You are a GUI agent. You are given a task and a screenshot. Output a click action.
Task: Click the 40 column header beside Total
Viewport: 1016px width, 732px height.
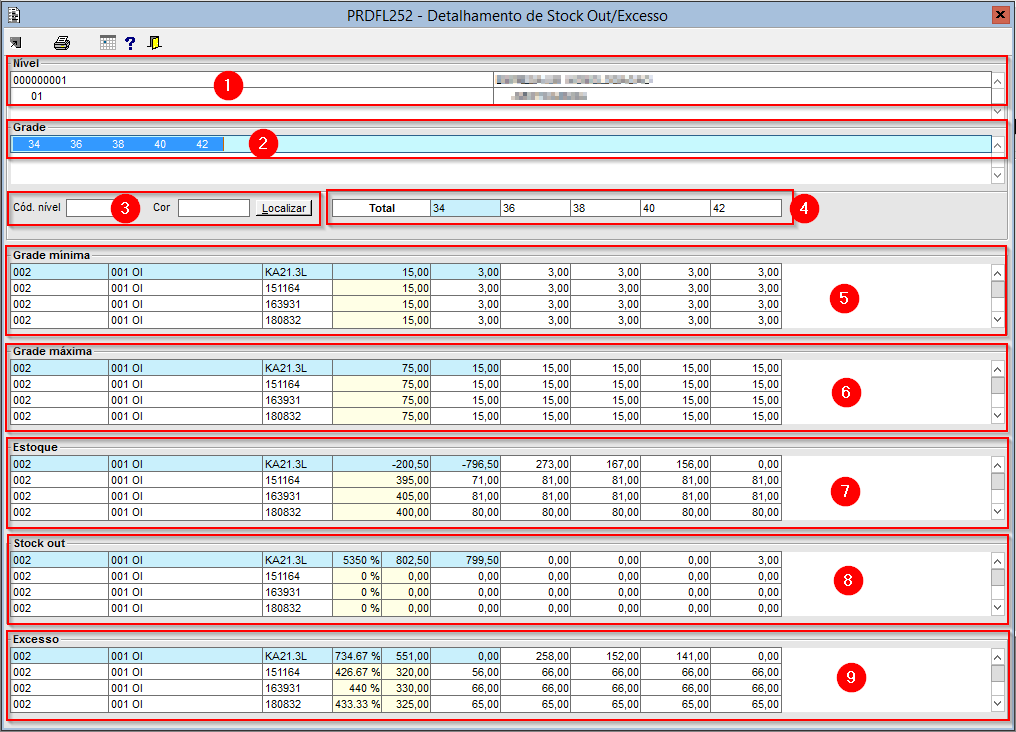[x=675, y=208]
